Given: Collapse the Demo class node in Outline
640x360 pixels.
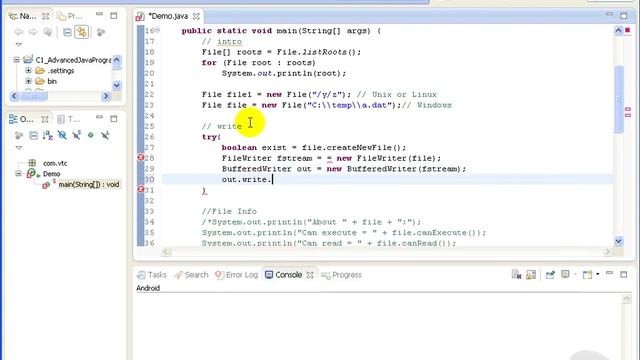Looking at the screenshot, I should (x=18, y=173).
